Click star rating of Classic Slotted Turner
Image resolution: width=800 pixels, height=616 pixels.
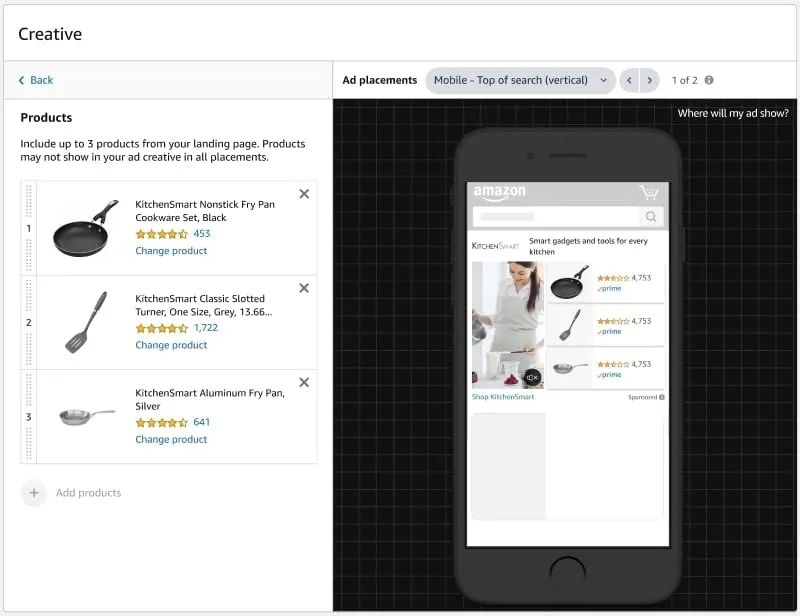(162, 328)
